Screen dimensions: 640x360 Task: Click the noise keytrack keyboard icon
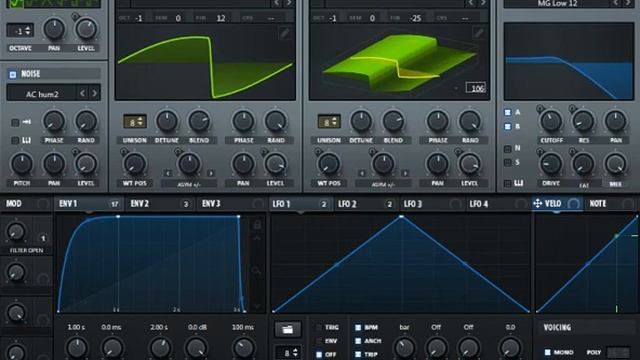(x=27, y=140)
